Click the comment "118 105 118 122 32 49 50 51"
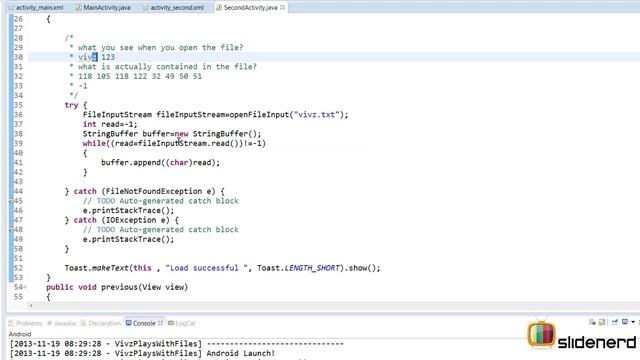 pos(140,76)
